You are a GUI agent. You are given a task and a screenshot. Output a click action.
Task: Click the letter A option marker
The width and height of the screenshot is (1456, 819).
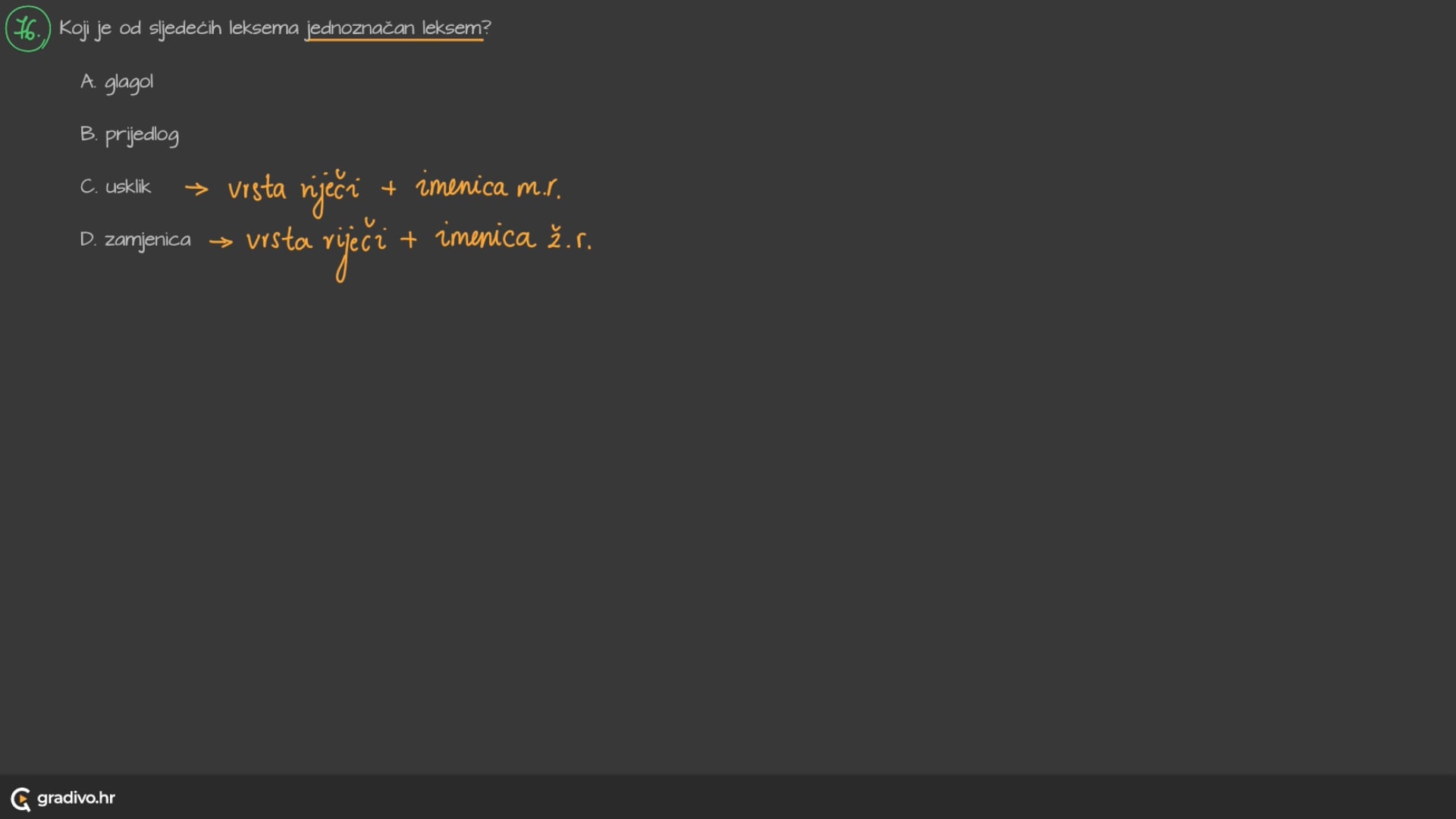point(87,82)
